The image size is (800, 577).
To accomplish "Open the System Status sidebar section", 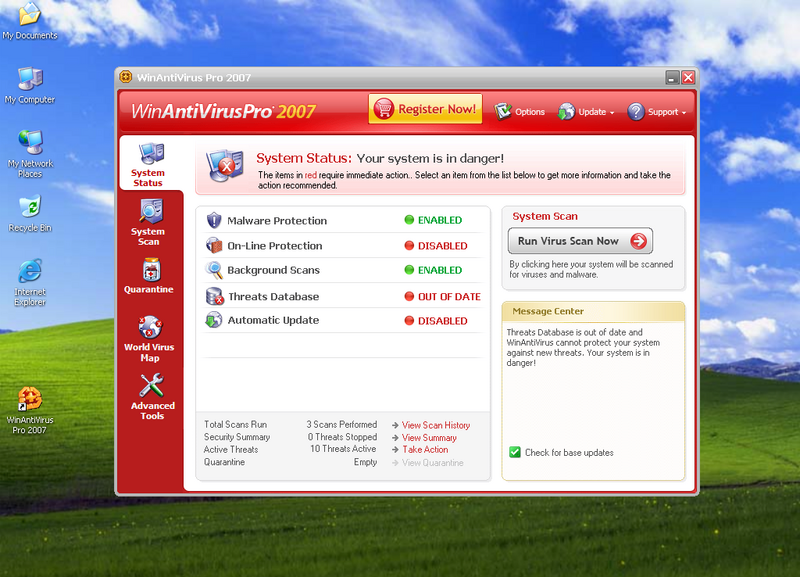I will pos(150,164).
